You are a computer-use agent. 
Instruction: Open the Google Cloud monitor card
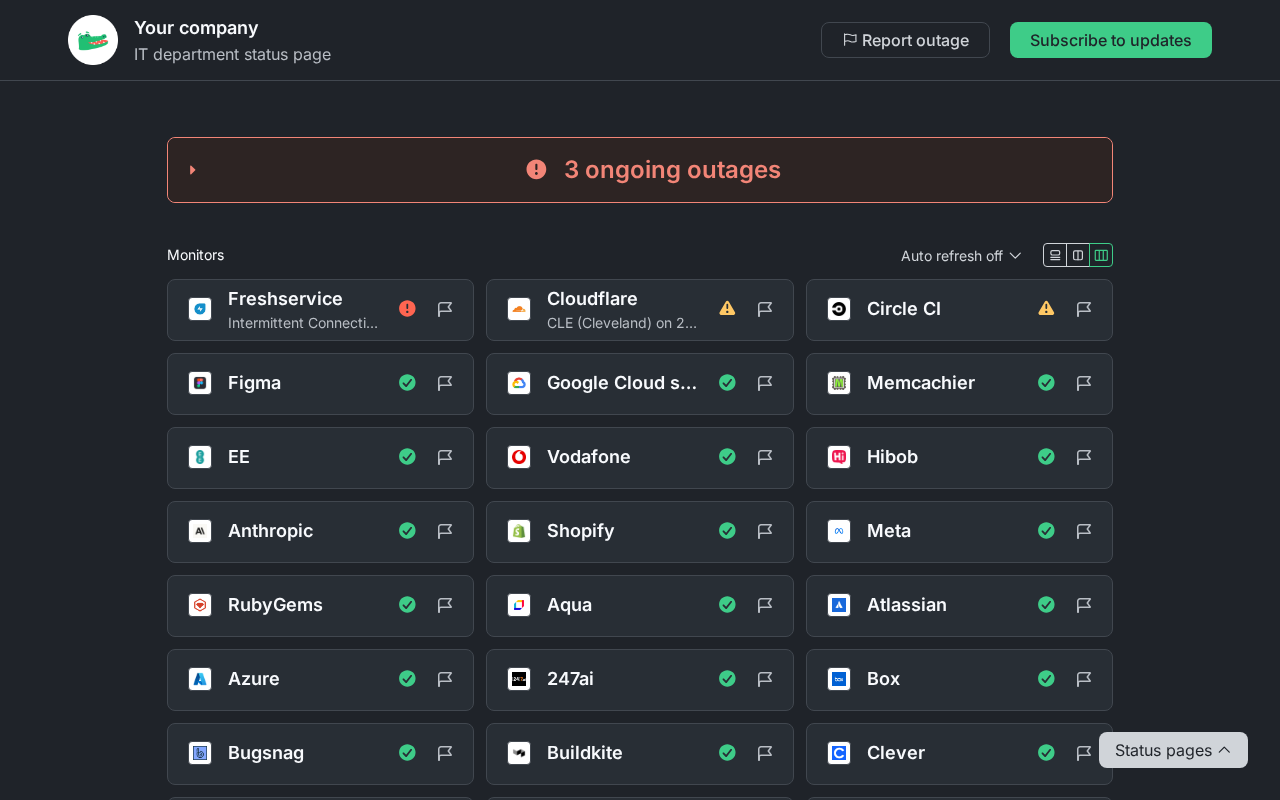[640, 384]
